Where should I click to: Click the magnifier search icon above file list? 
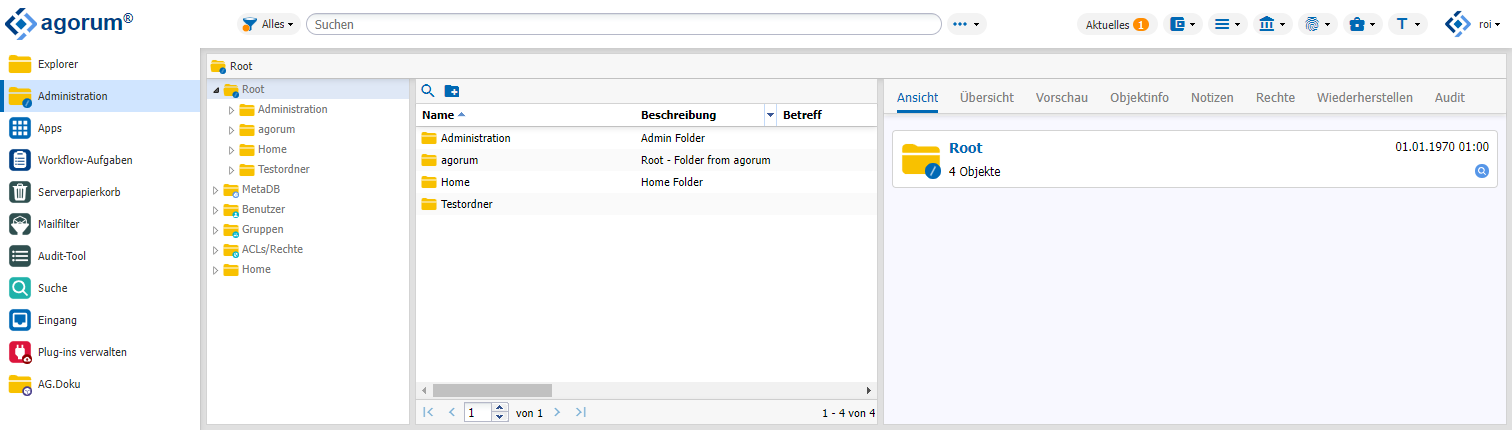[x=428, y=91]
